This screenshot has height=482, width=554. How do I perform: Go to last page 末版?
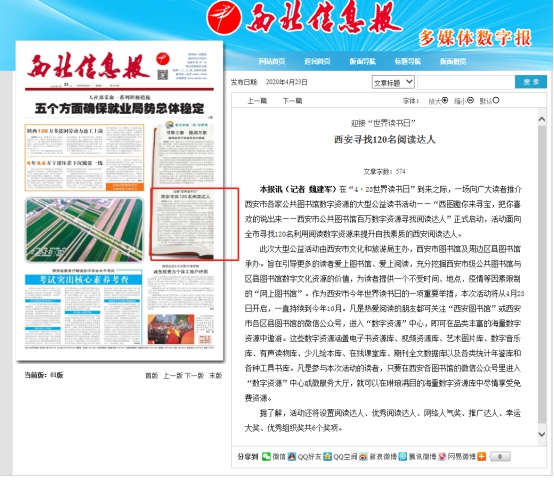coord(215,375)
